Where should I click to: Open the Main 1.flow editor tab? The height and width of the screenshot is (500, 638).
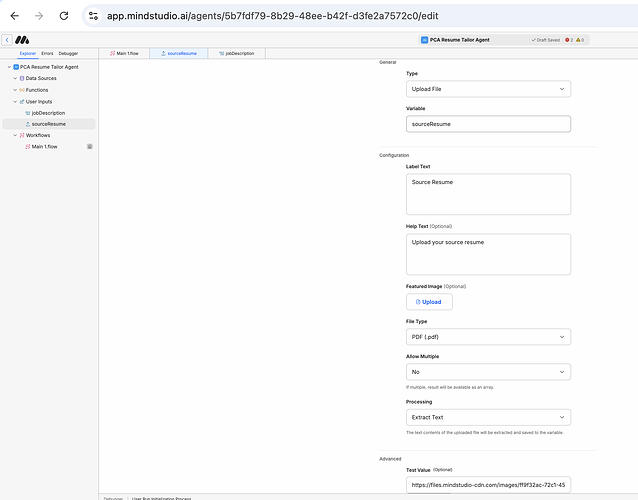[125, 53]
